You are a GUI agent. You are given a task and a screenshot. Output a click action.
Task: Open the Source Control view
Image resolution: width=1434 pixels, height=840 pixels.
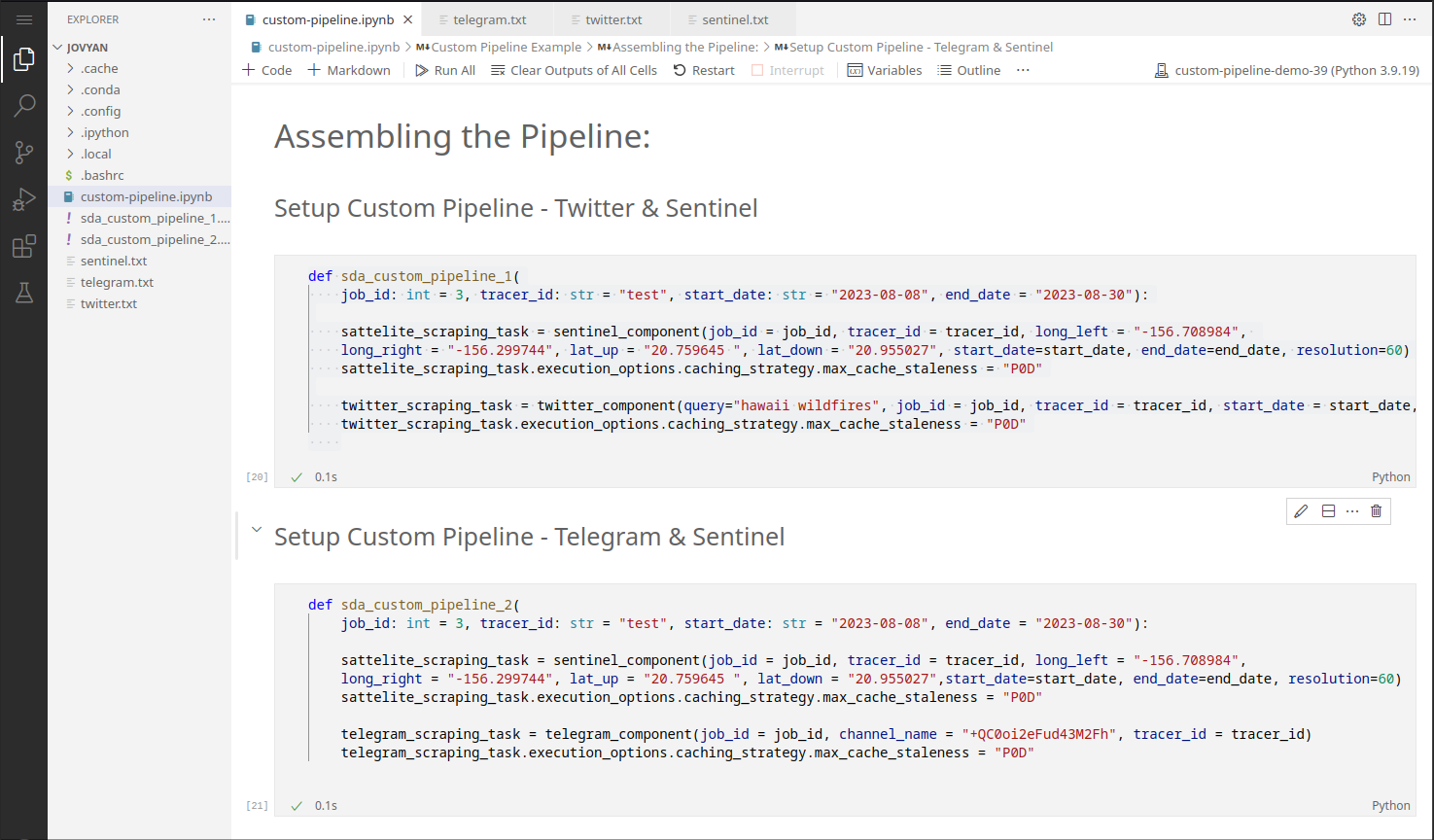coord(24,153)
